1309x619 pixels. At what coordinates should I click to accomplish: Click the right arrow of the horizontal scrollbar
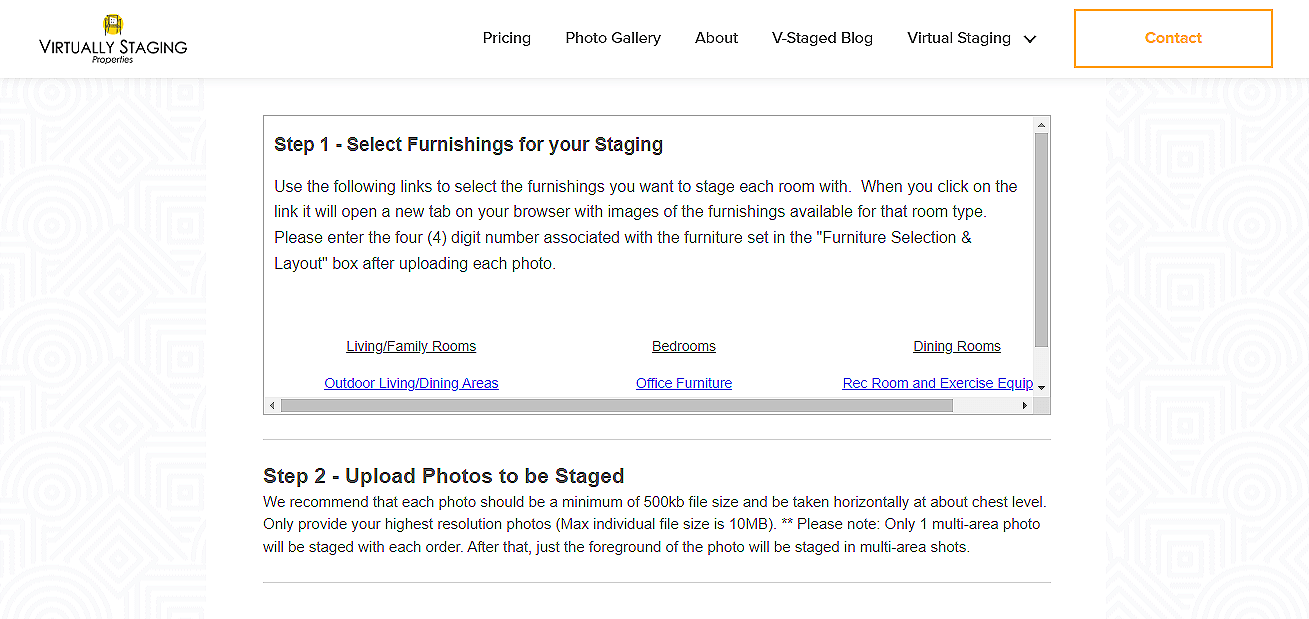[x=1026, y=405]
